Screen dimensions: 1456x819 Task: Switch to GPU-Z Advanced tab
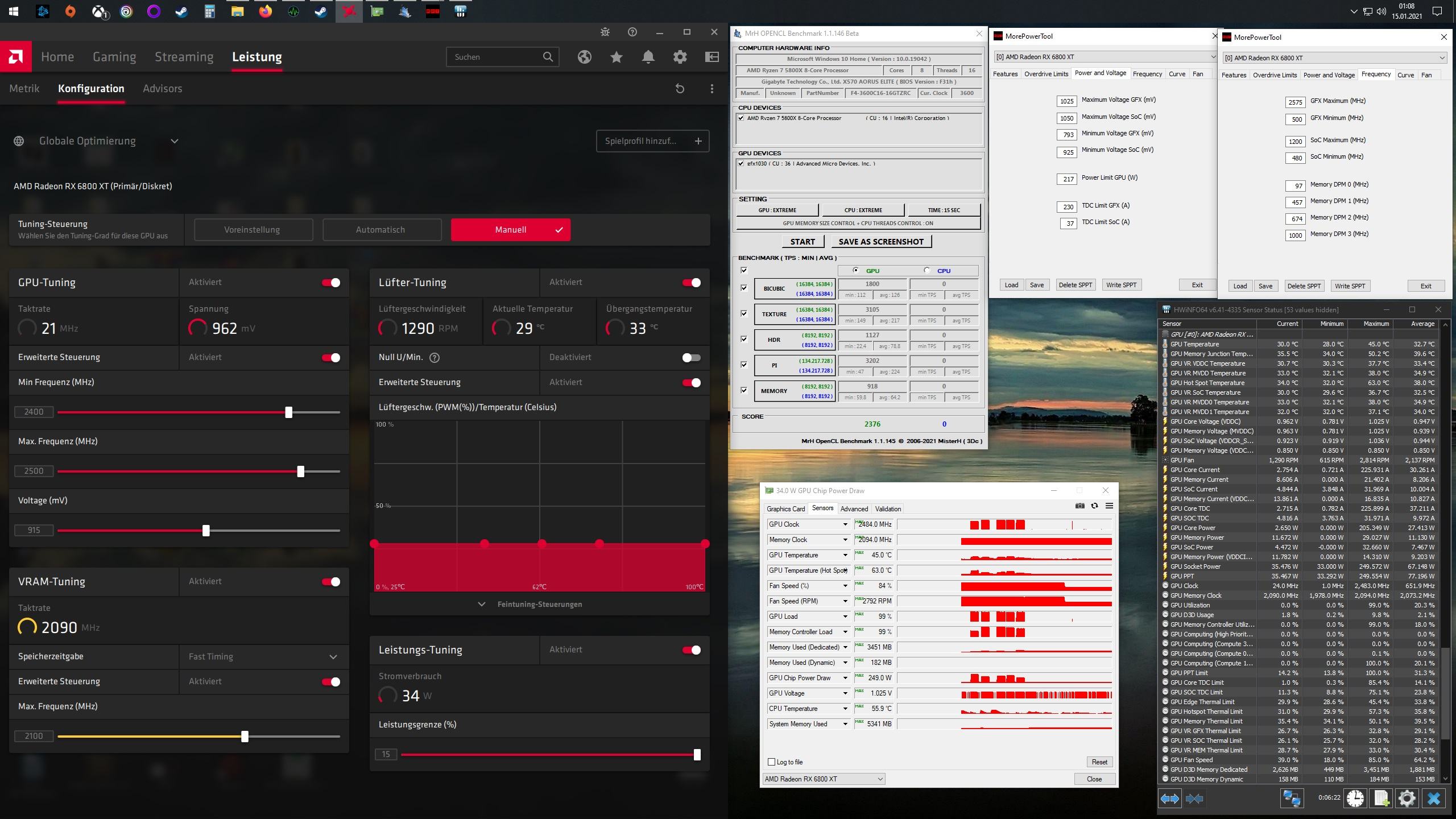click(x=854, y=509)
